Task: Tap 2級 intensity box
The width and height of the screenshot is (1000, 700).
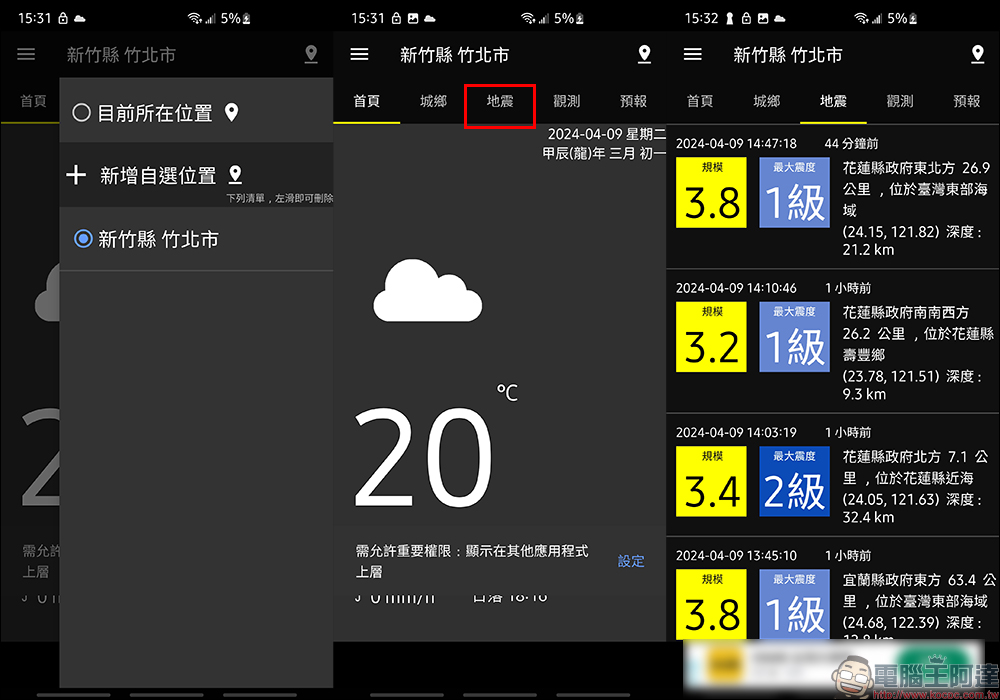Action: (795, 481)
